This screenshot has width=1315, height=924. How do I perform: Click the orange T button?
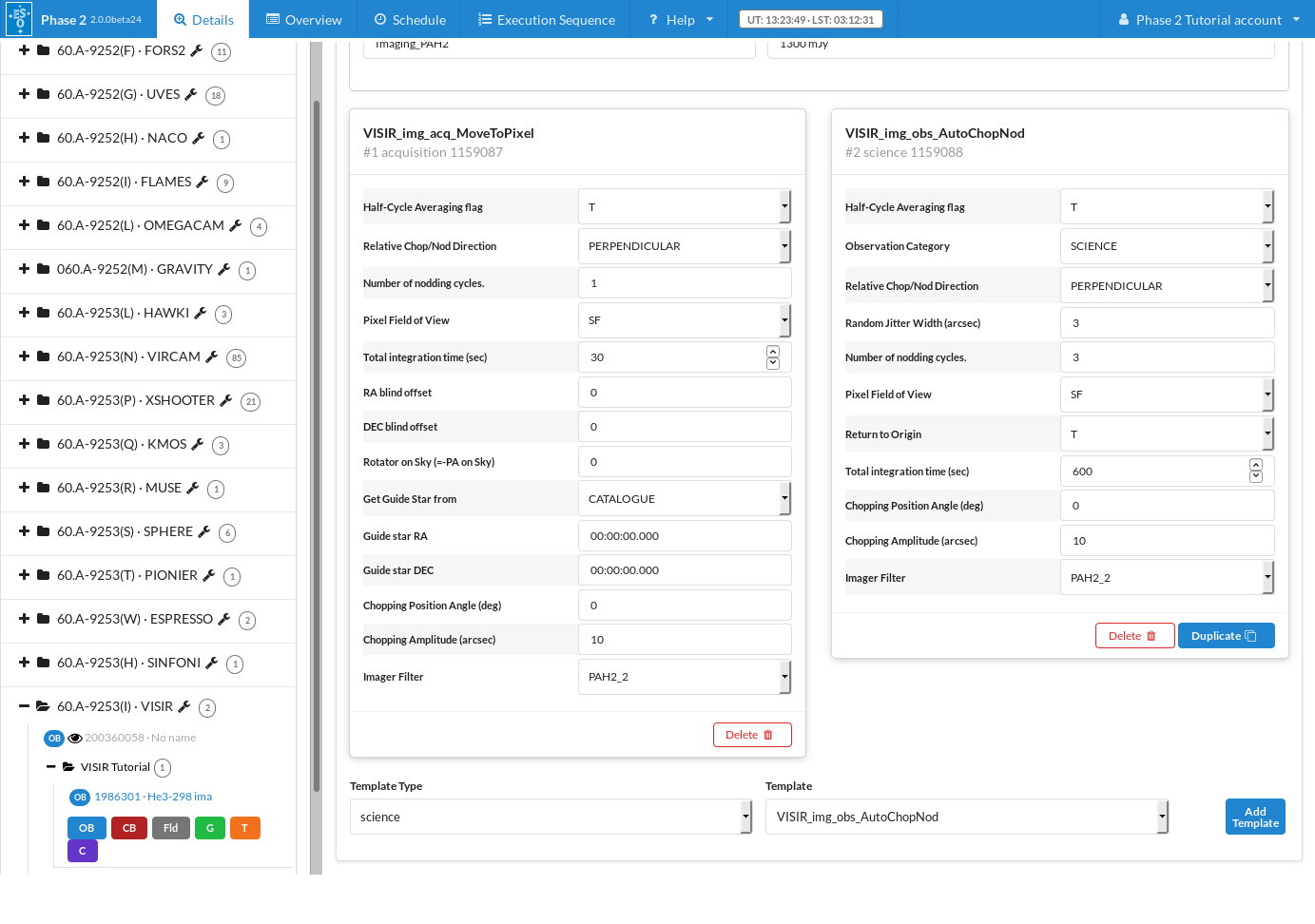point(244,828)
